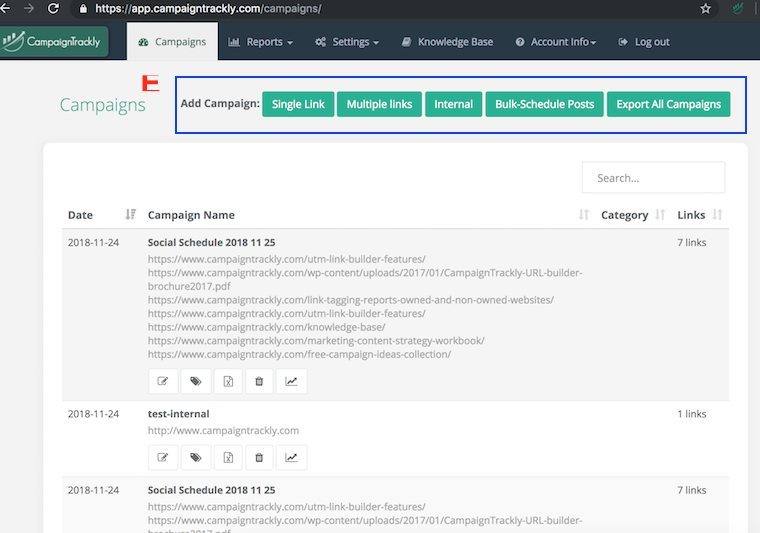Delete the first Social Schedule campaign

[x=259, y=381]
